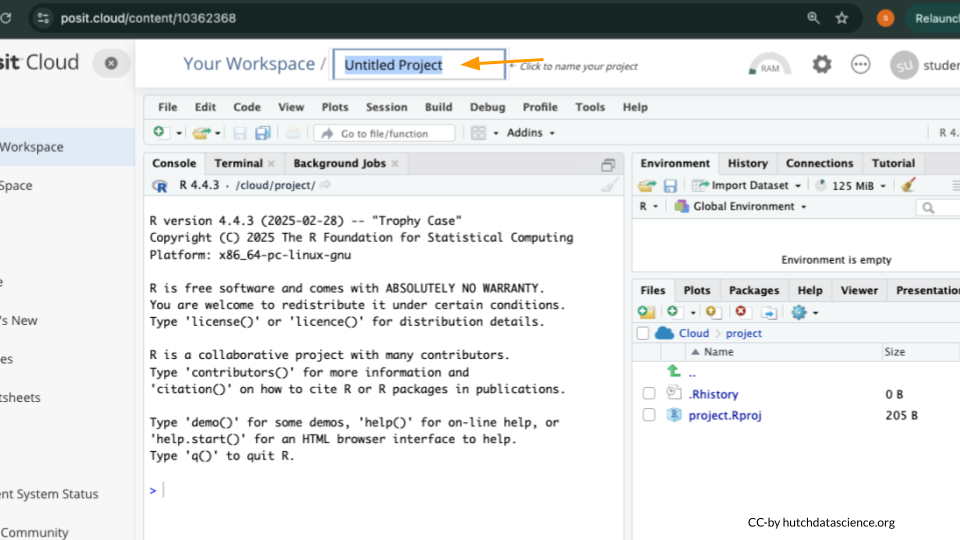Image resolution: width=960 pixels, height=540 pixels.
Task: Open the Code menu
Action: click(247, 107)
